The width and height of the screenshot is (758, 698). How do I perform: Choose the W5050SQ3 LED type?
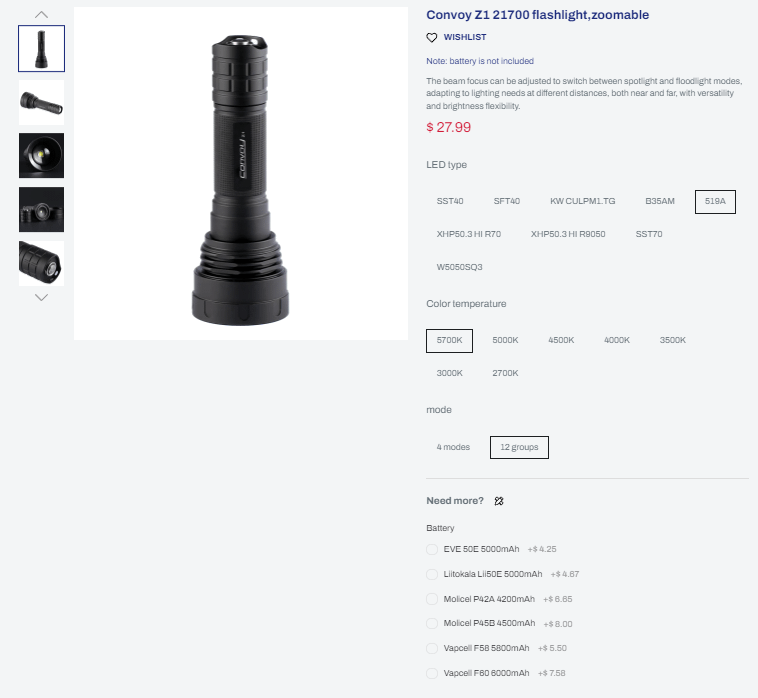pyautogui.click(x=460, y=267)
